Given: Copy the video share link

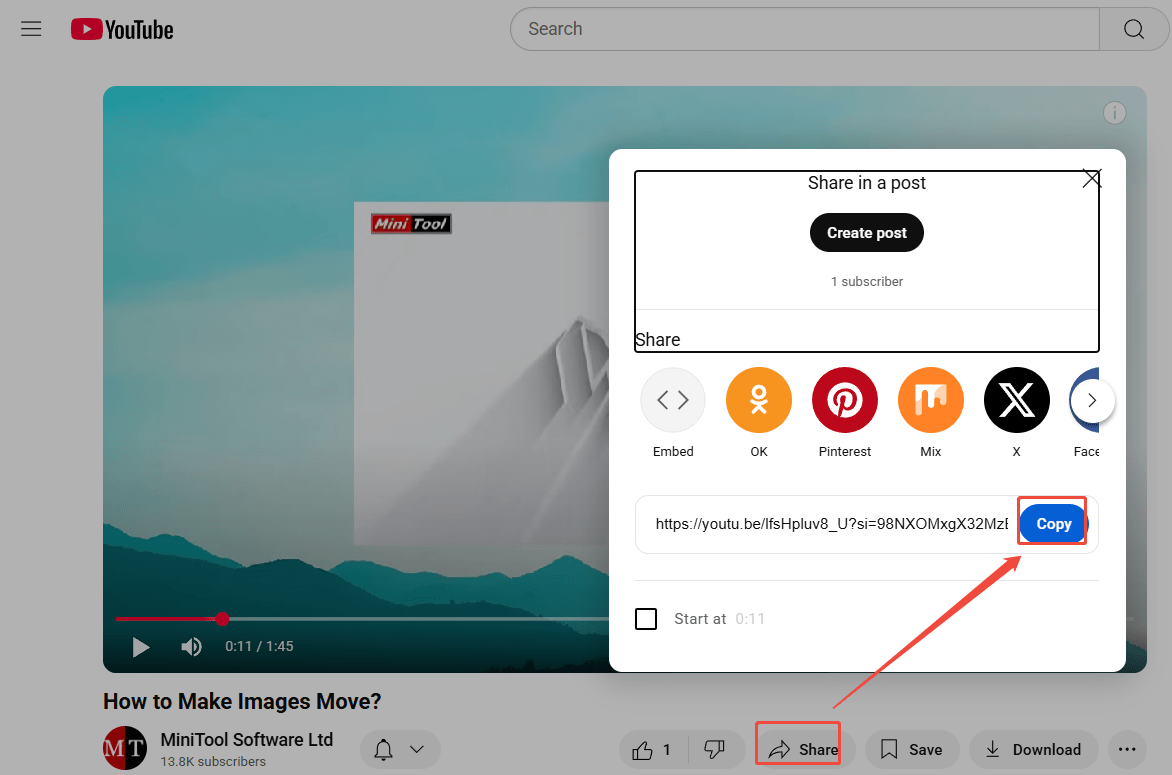Looking at the screenshot, I should click(1052, 523).
